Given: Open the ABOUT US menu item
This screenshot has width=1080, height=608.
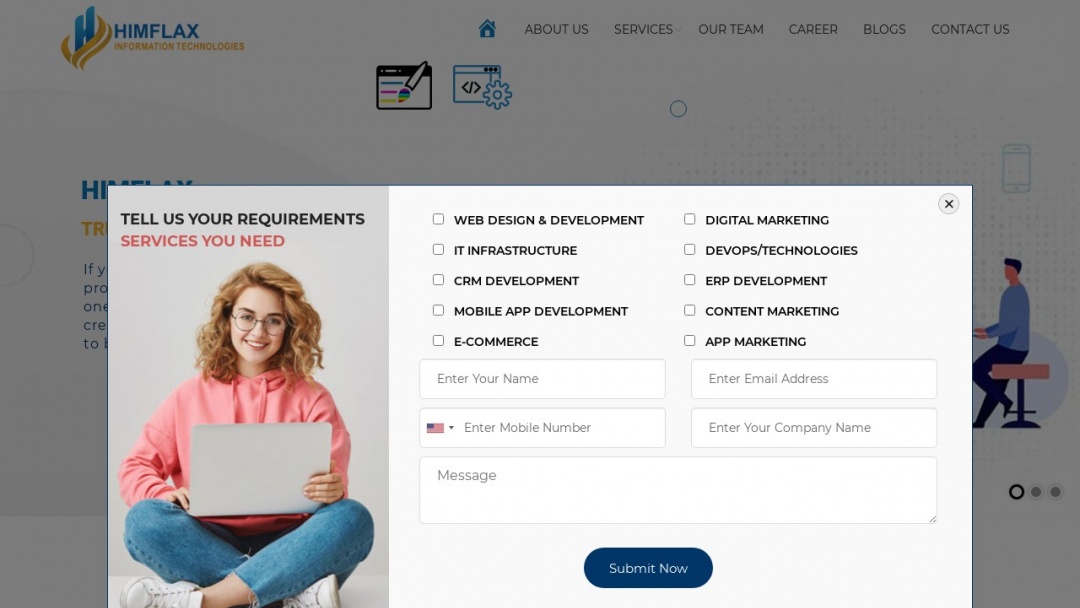Looking at the screenshot, I should tap(556, 29).
